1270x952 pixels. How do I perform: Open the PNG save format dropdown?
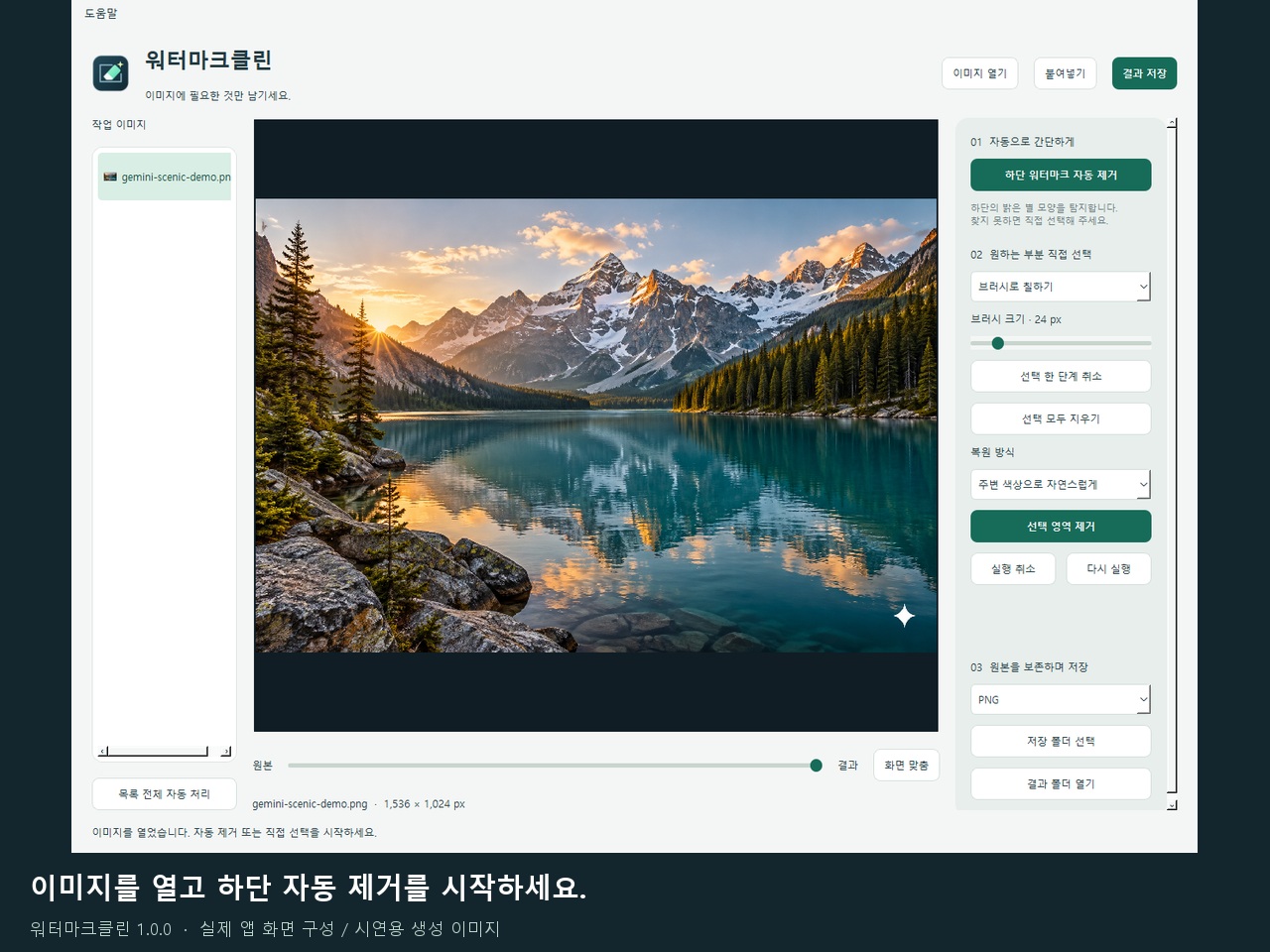(1061, 699)
